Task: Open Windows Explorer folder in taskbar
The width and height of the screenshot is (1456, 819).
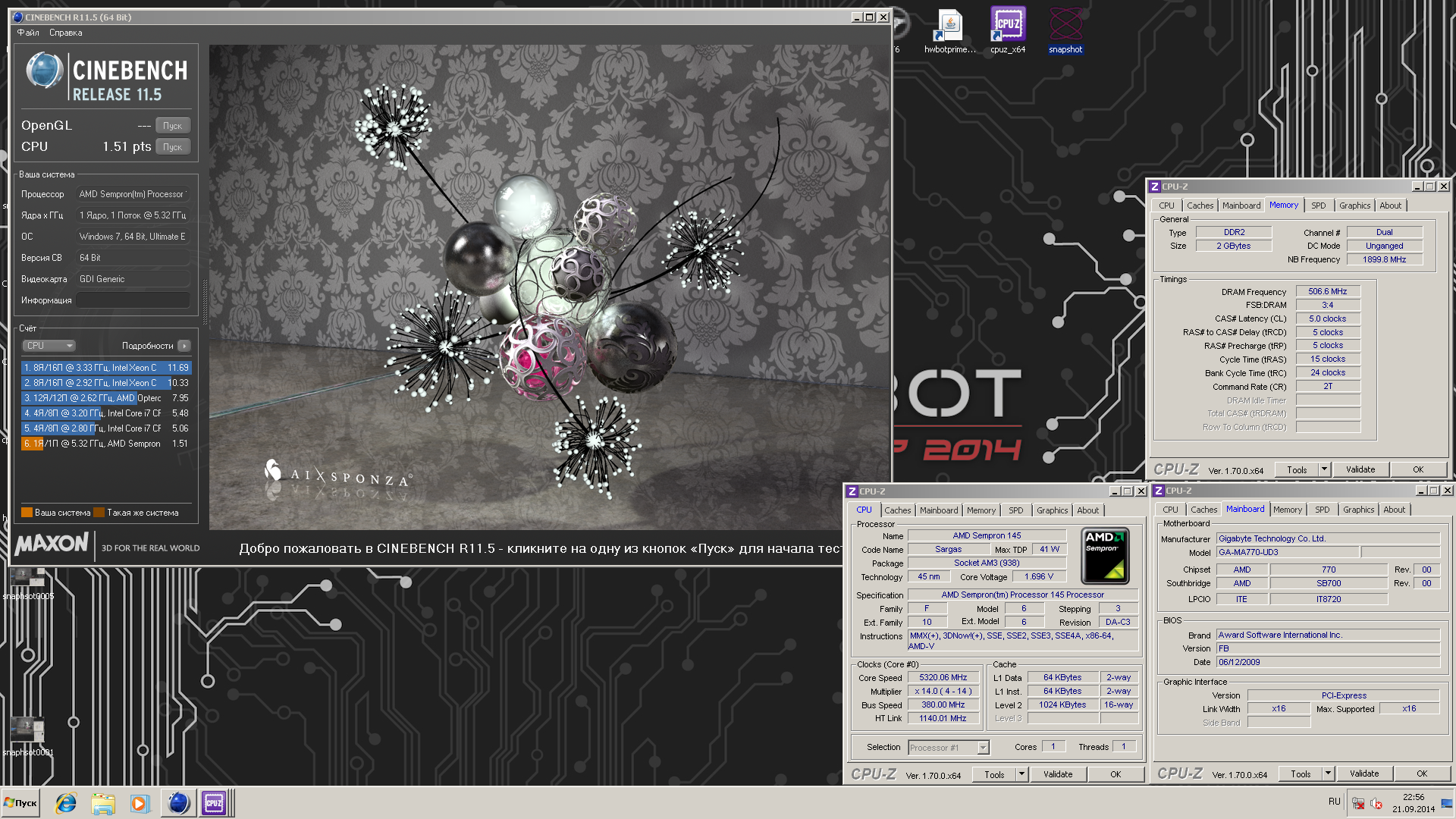Action: tap(102, 803)
